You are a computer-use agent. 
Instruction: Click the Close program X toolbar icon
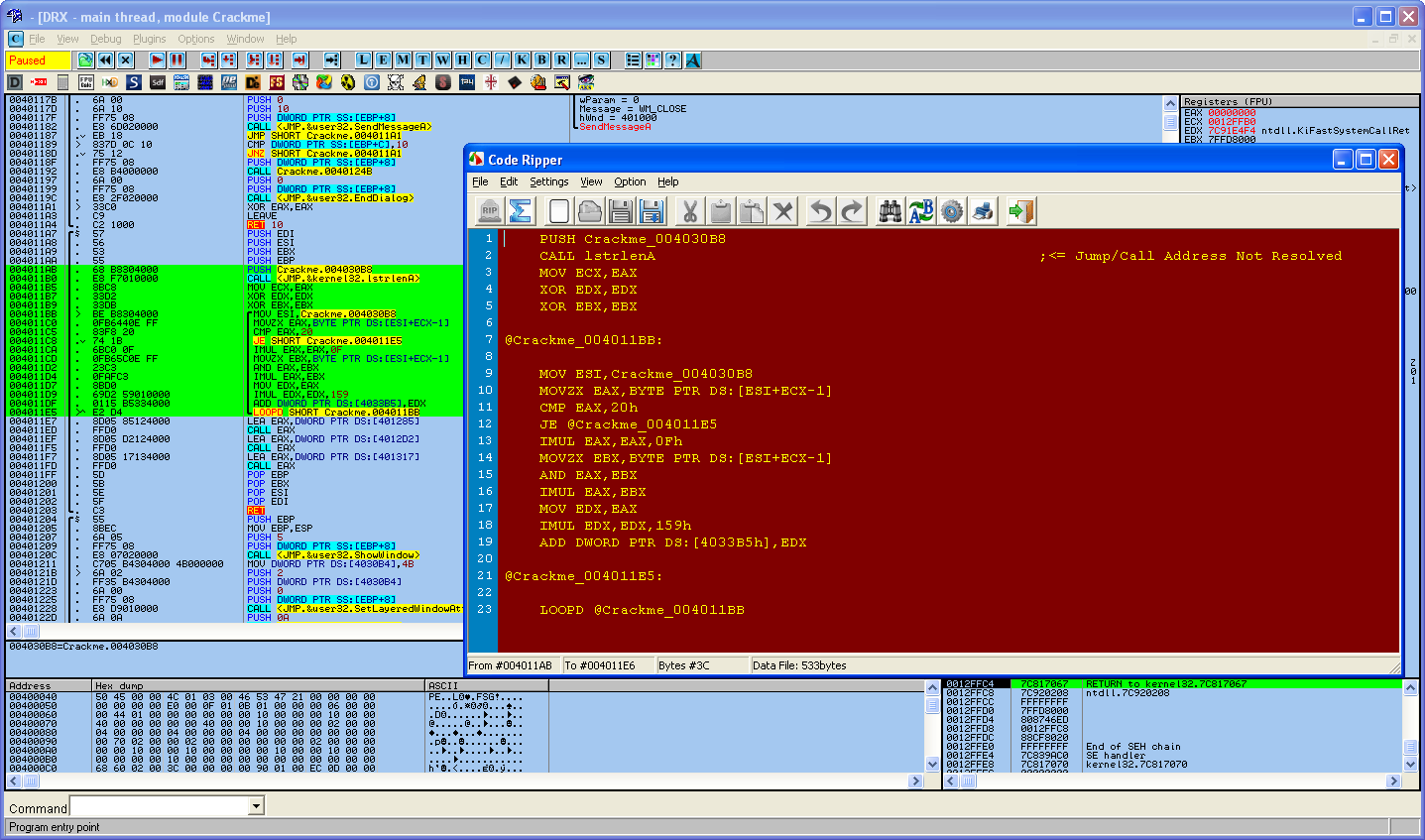coord(125,60)
